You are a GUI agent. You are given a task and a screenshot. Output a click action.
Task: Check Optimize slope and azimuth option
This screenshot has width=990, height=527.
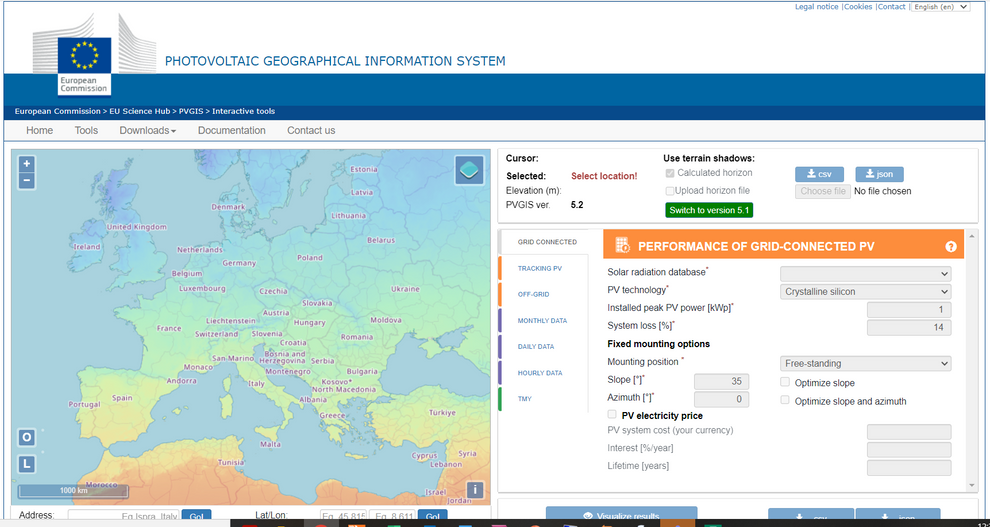[x=785, y=400]
